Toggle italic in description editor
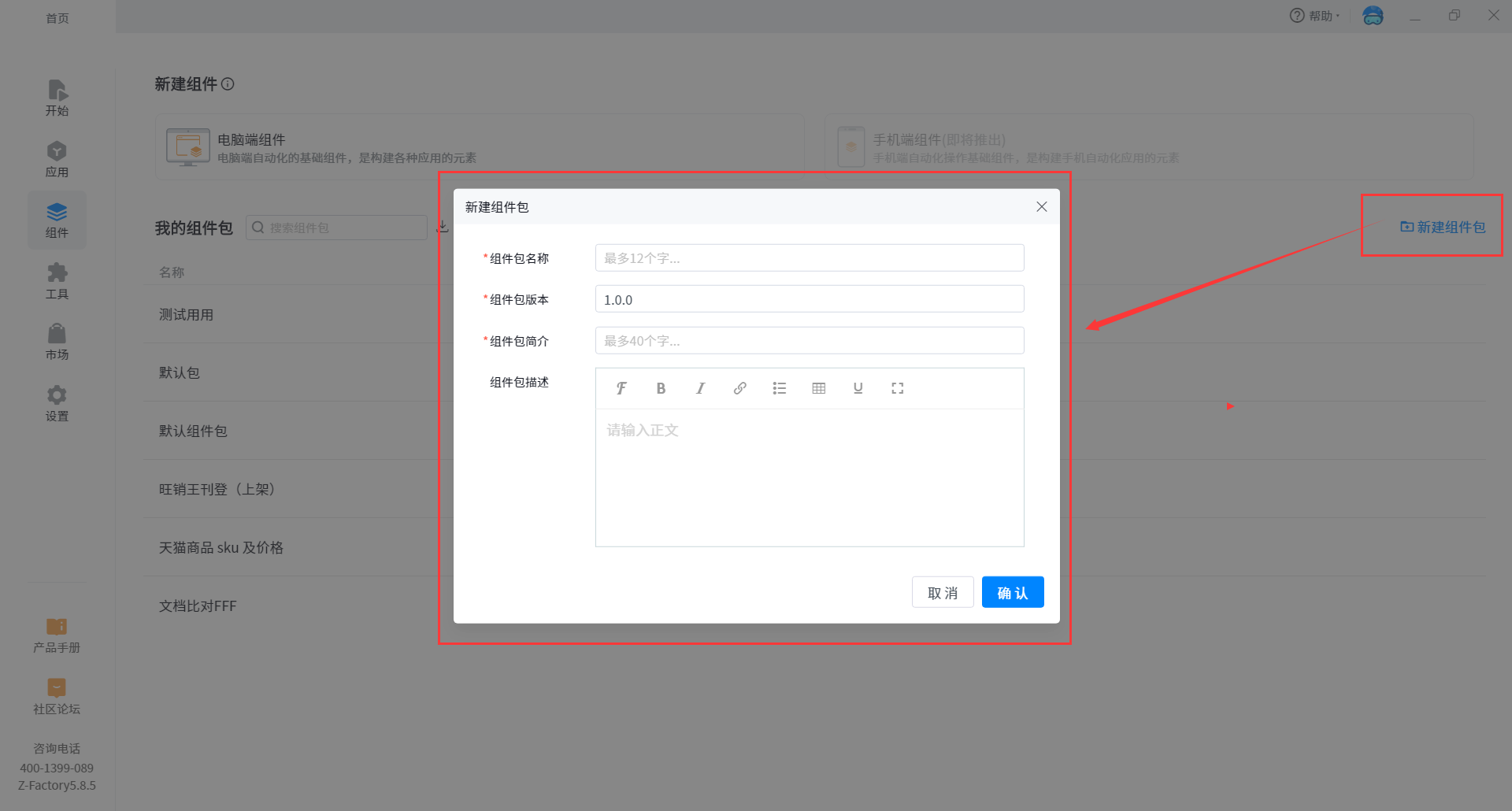The width and height of the screenshot is (1512, 811). [700, 388]
